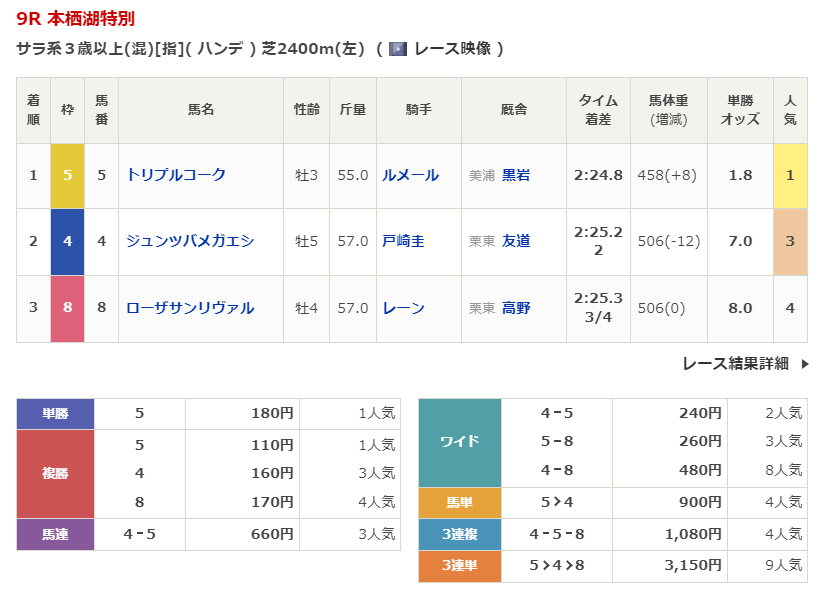824x593 pixels.
Task: Click the blue frame 4 color box
Action: tap(68, 241)
